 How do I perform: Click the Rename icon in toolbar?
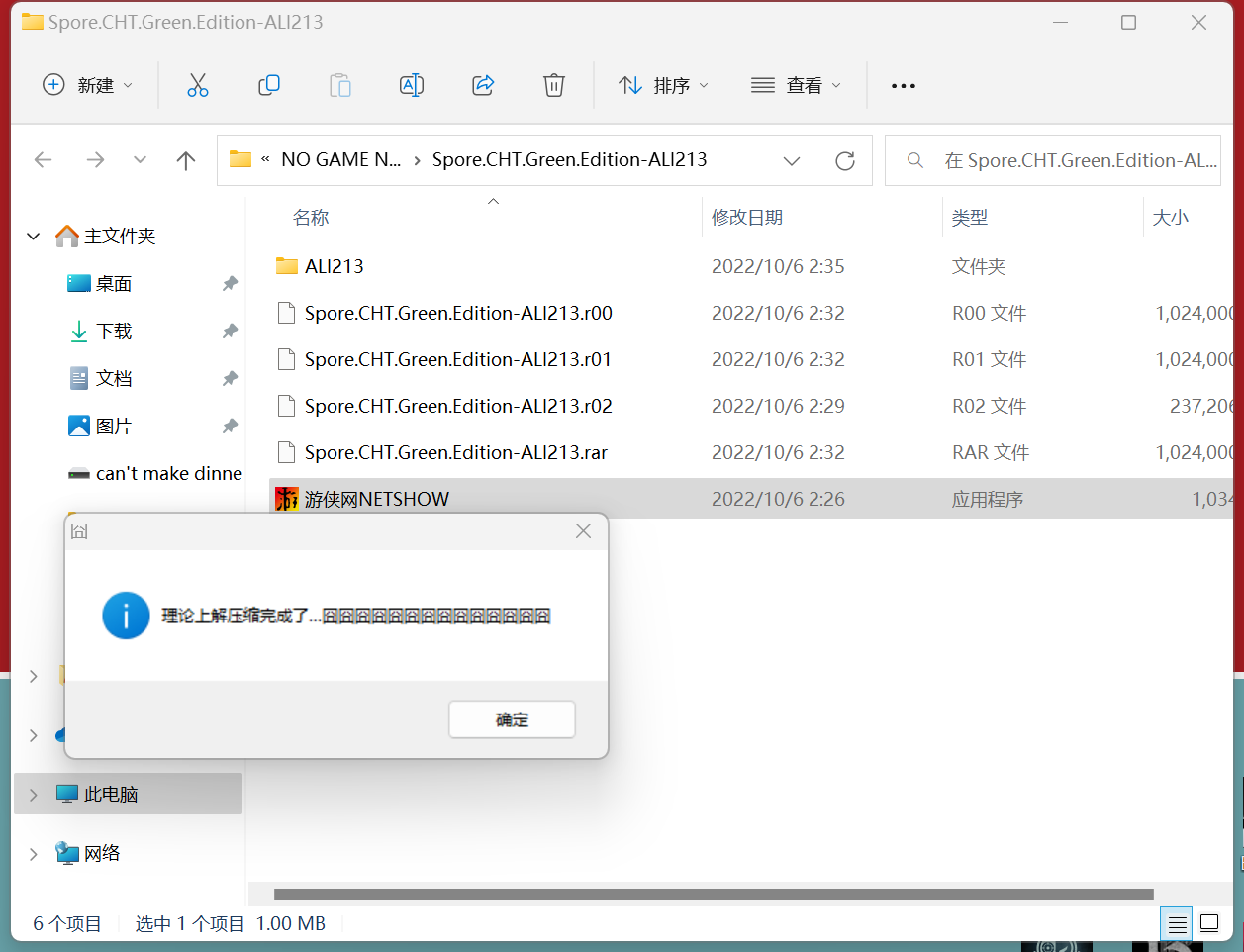(x=412, y=86)
